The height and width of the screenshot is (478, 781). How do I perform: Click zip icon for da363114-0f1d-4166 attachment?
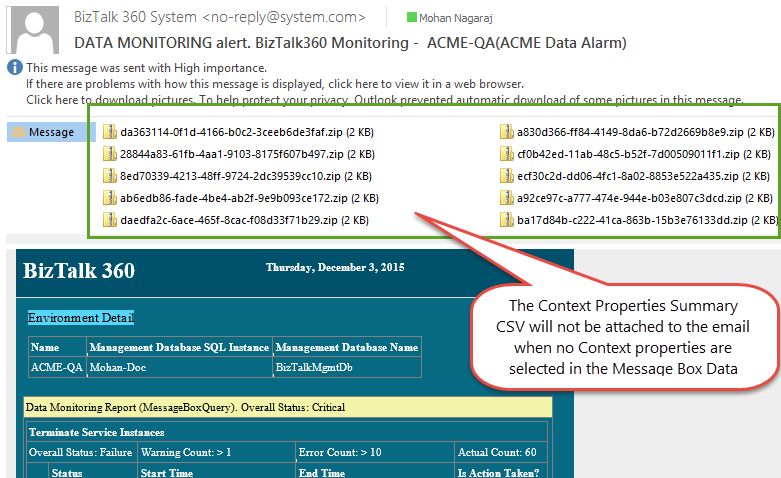pos(110,132)
